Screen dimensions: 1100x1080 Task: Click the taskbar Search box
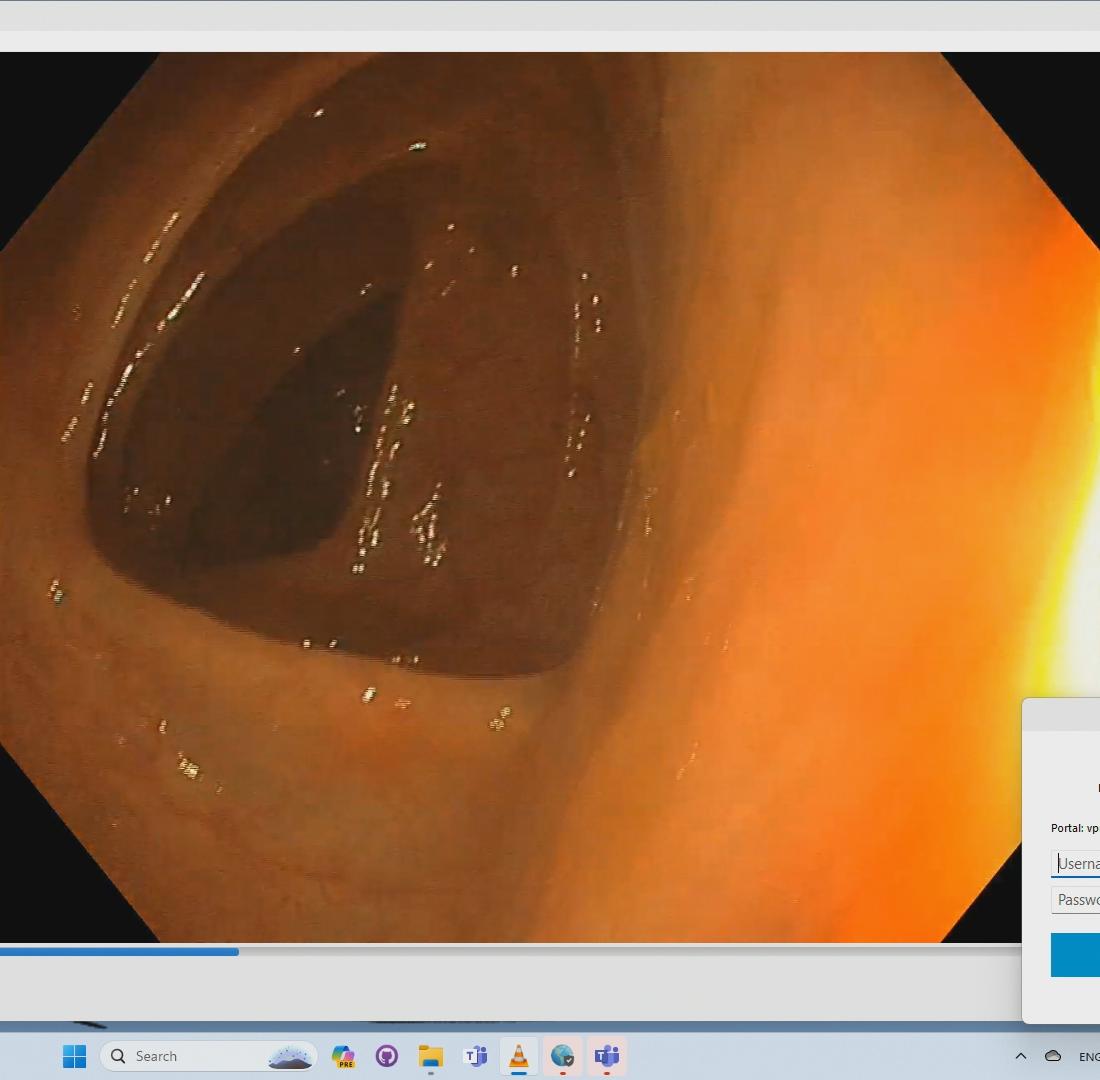click(x=208, y=1056)
